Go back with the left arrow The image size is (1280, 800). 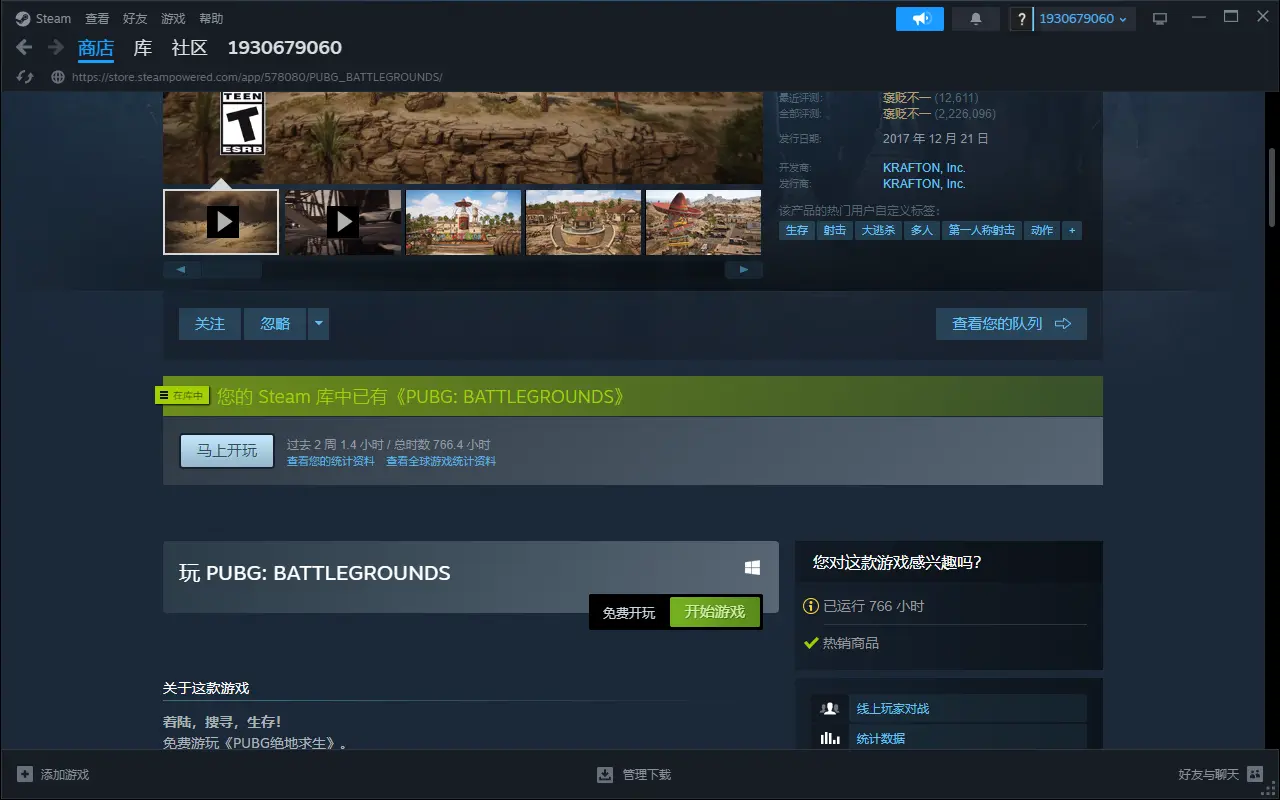(x=25, y=48)
